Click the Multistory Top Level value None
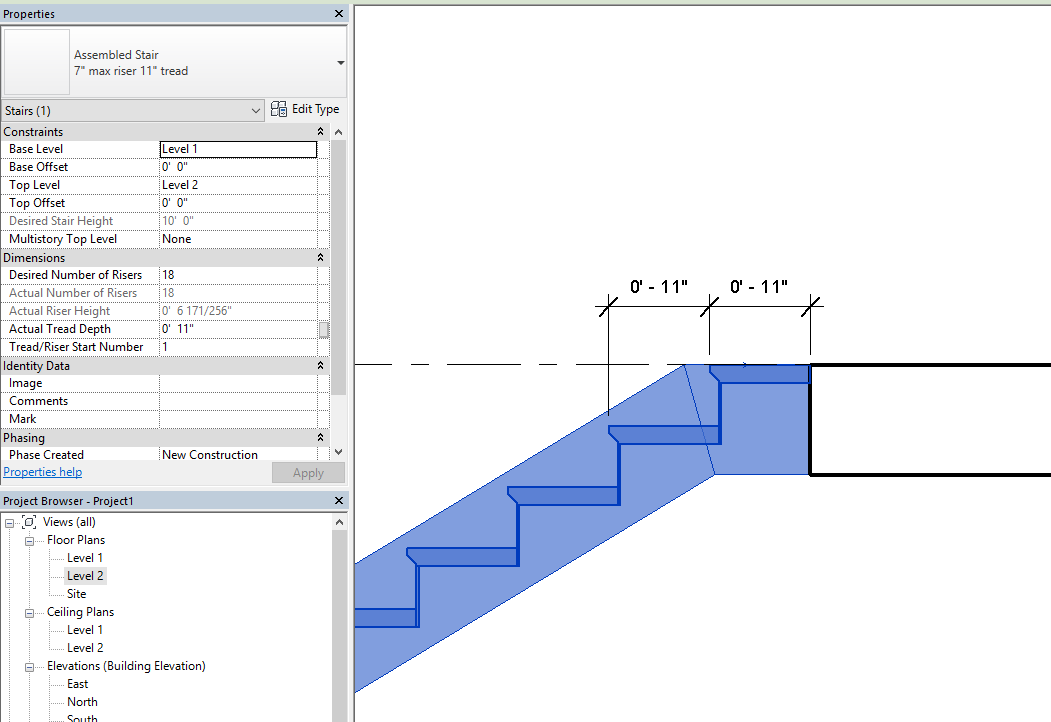Screen dimensions: 1051x722 click(x=238, y=239)
